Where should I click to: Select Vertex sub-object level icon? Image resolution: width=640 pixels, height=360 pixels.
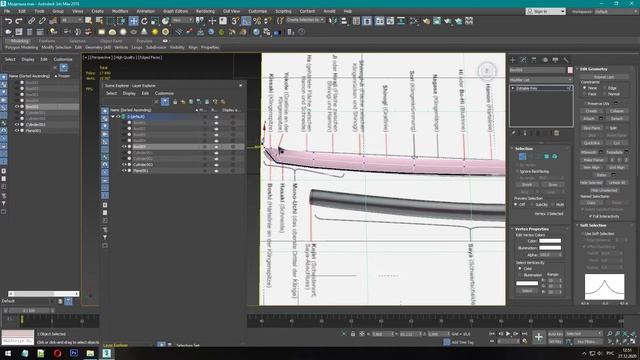click(522, 156)
